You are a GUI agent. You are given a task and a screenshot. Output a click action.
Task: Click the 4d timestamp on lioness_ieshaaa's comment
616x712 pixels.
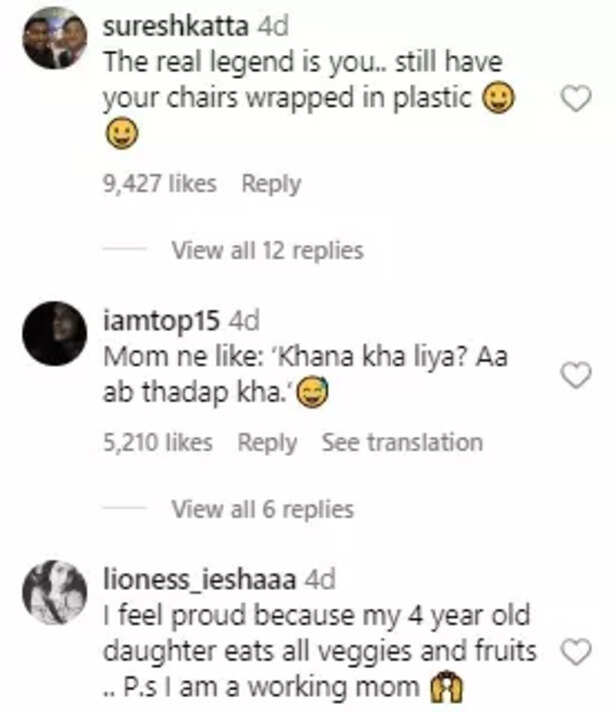click(x=318, y=579)
